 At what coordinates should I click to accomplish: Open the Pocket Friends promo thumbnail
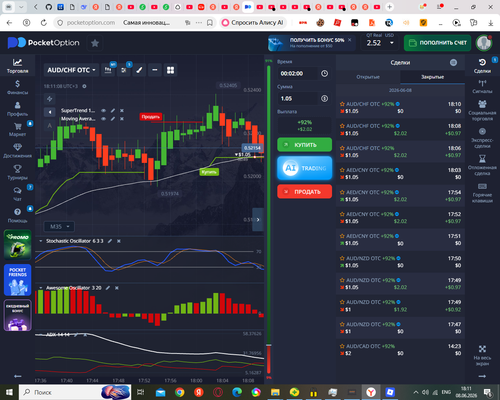pos(17,280)
